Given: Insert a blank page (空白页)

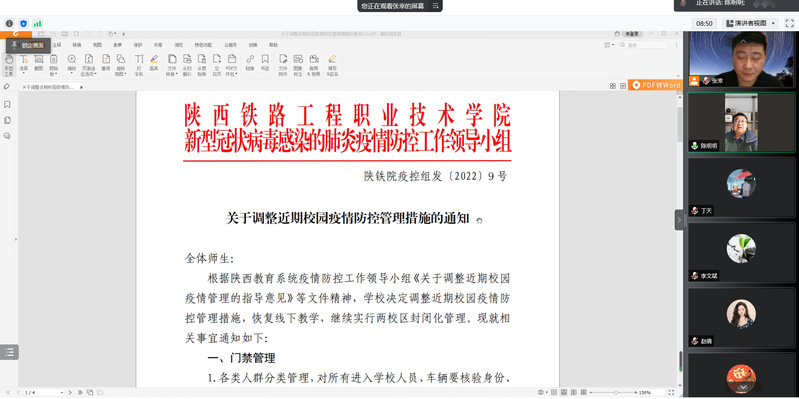Looking at the screenshot, I should [x=217, y=64].
